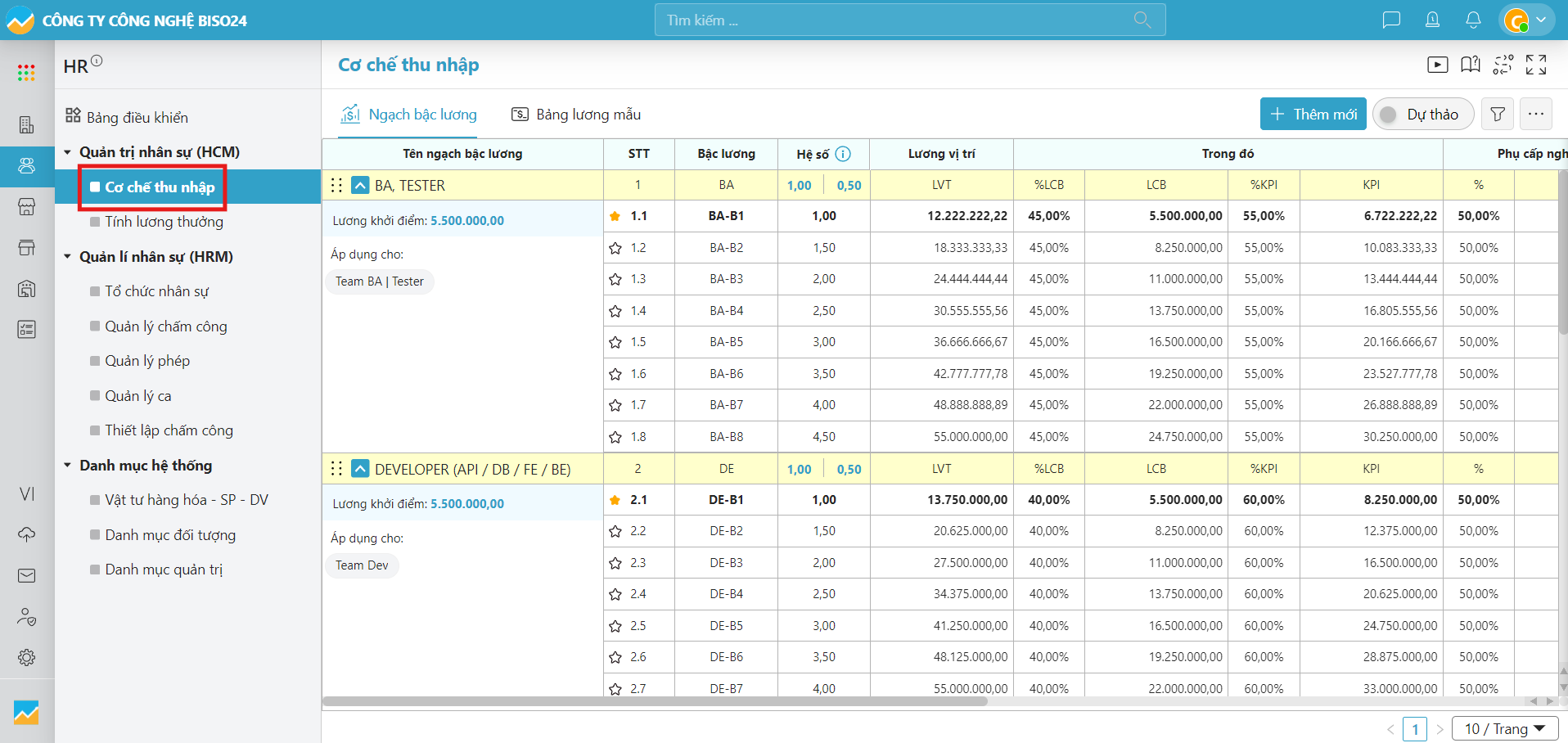This screenshot has height=743, width=1568.
Task: Open the notifications bell icon
Action: tap(1472, 20)
